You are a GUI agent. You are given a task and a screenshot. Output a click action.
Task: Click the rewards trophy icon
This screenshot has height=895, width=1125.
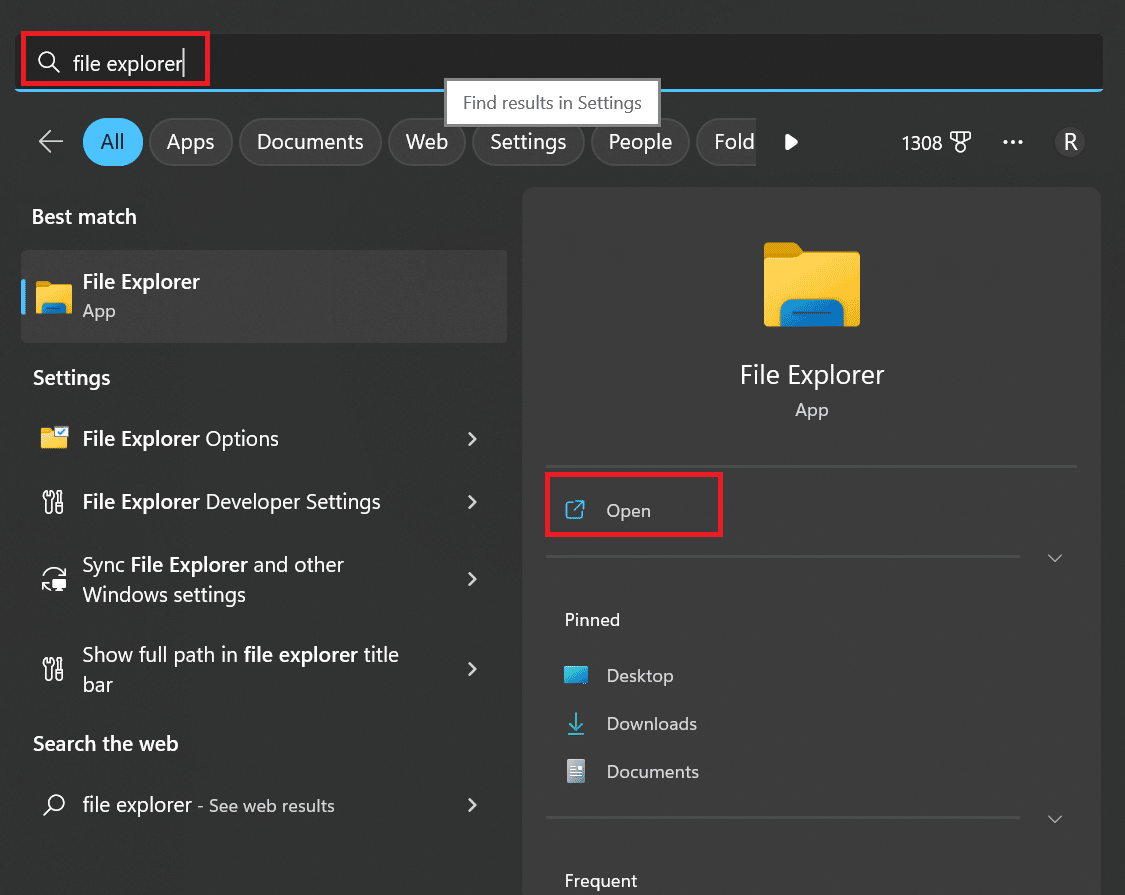click(960, 142)
